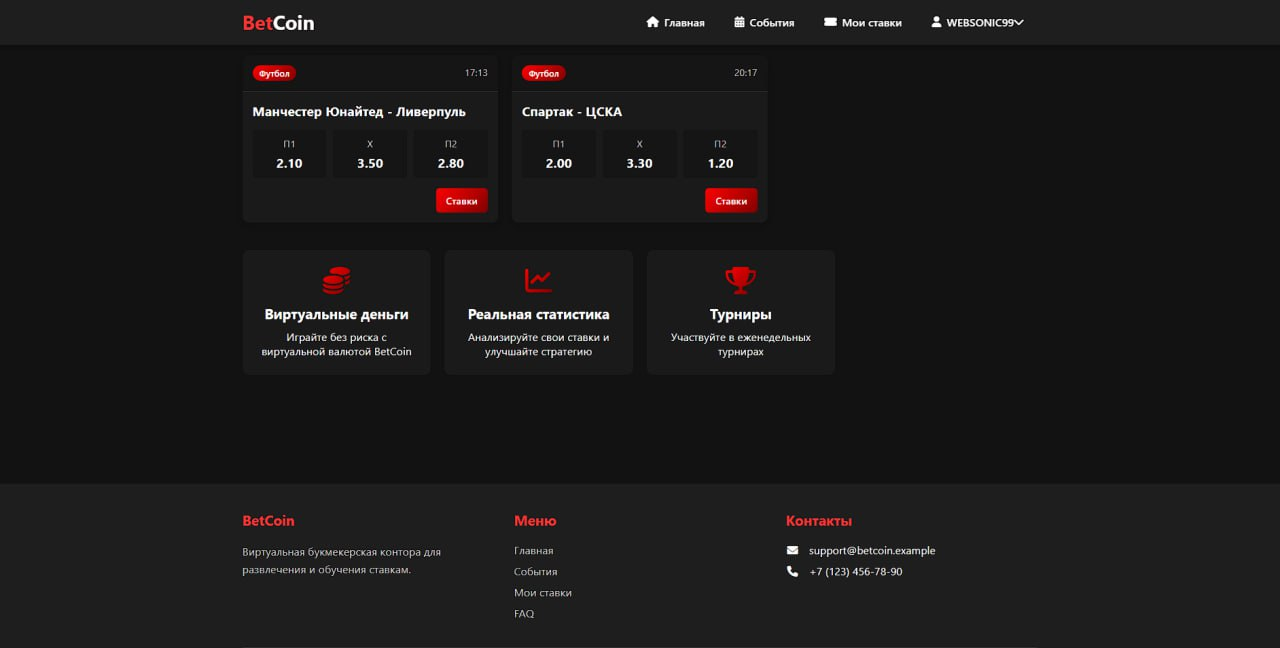
Task: Click the Турниры heading
Action: (x=741, y=314)
